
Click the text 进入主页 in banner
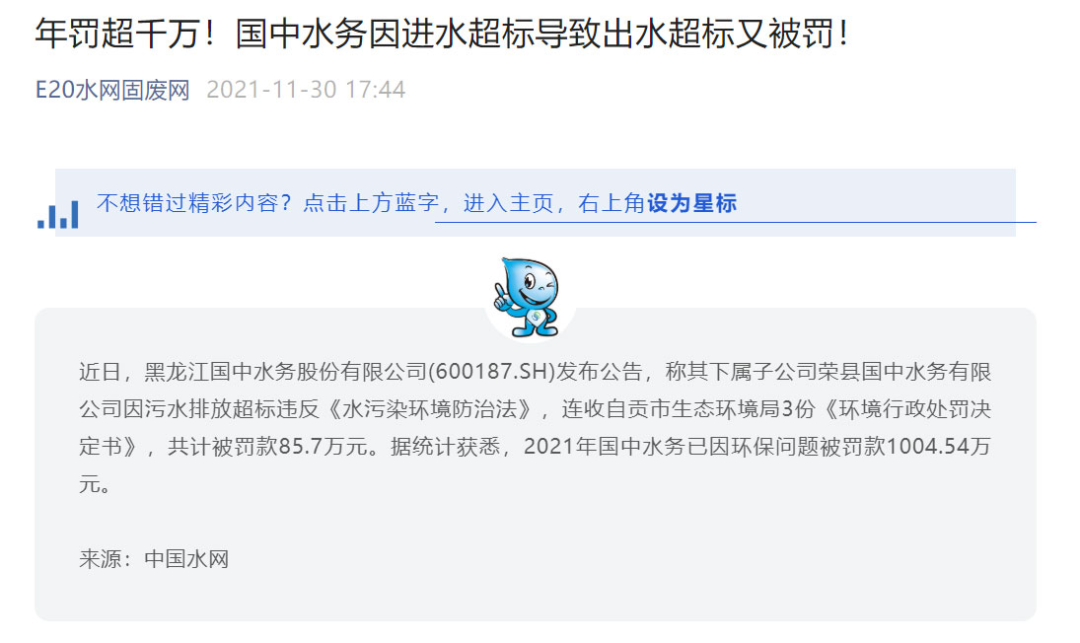(508, 203)
